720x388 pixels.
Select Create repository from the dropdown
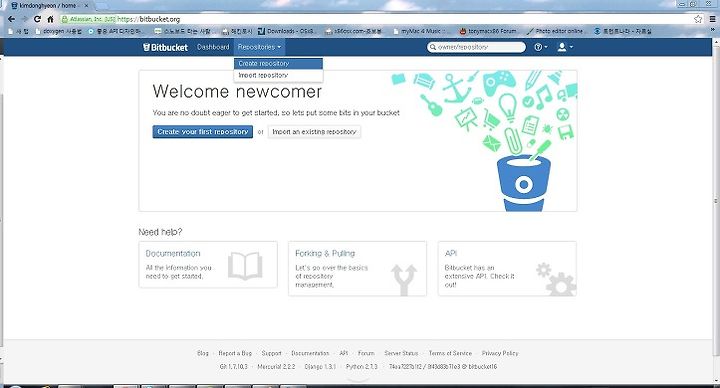pos(278,63)
